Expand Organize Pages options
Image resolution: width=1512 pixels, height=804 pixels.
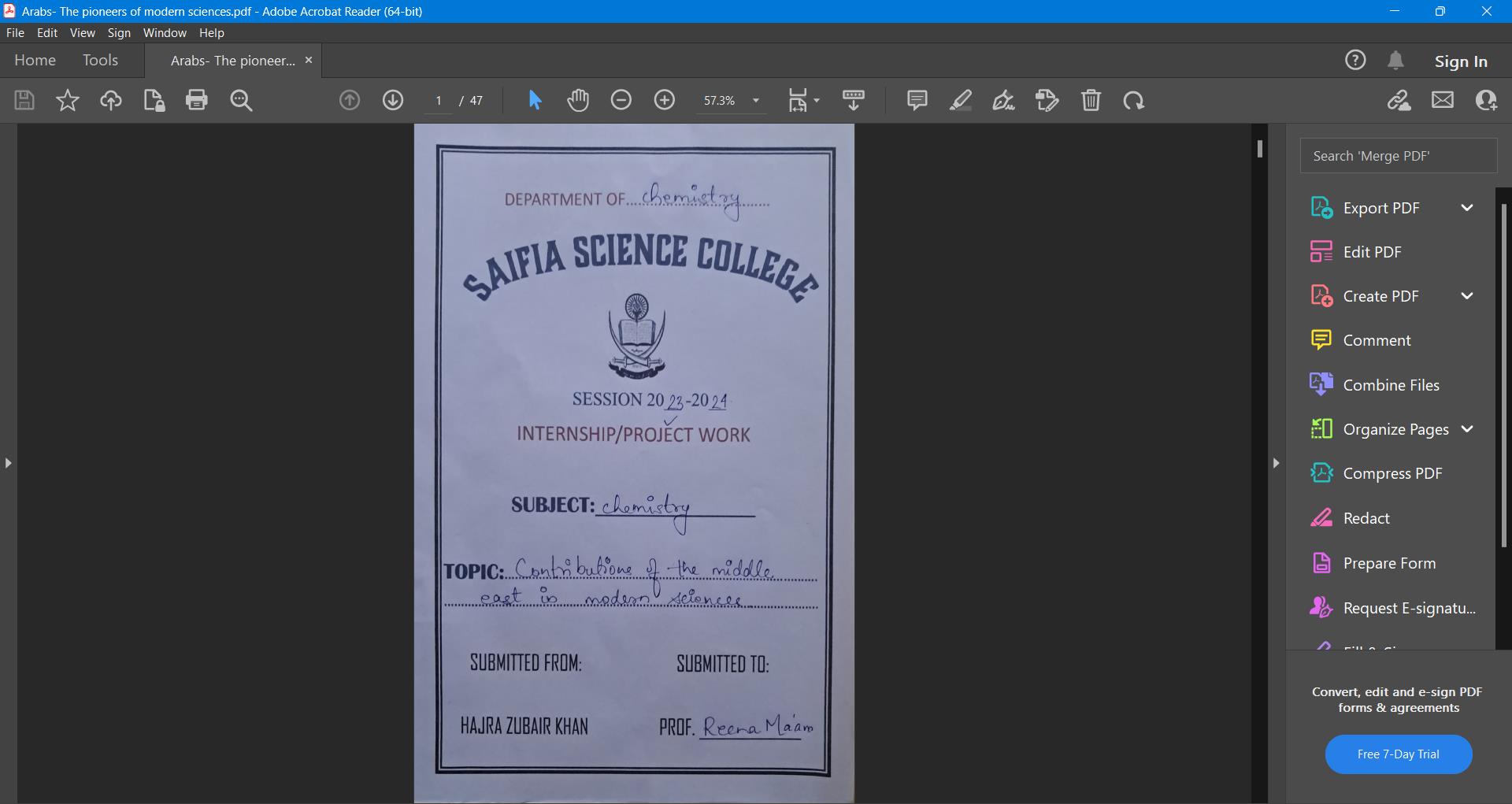click(1466, 429)
